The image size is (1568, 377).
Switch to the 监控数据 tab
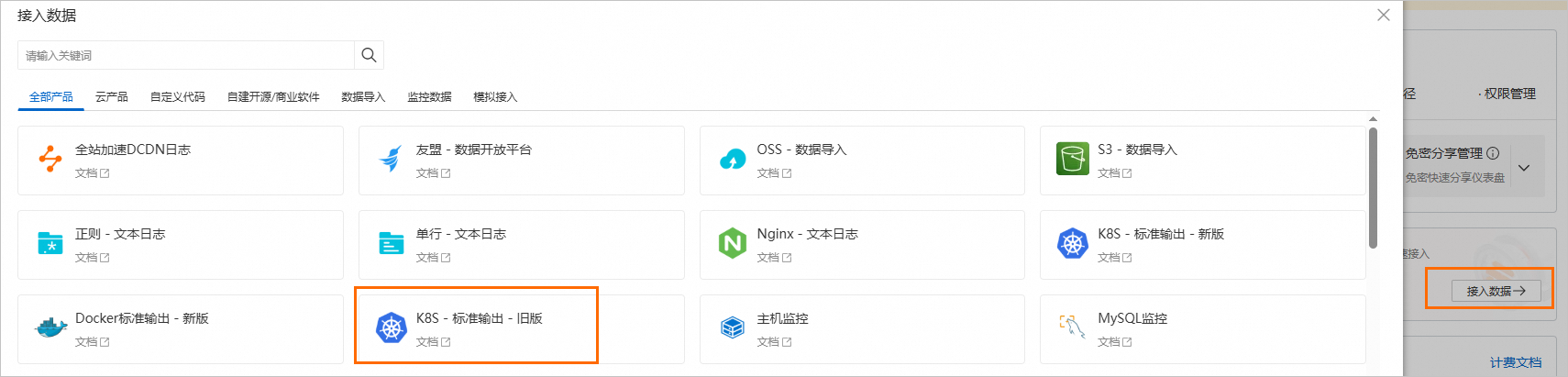[x=429, y=97]
